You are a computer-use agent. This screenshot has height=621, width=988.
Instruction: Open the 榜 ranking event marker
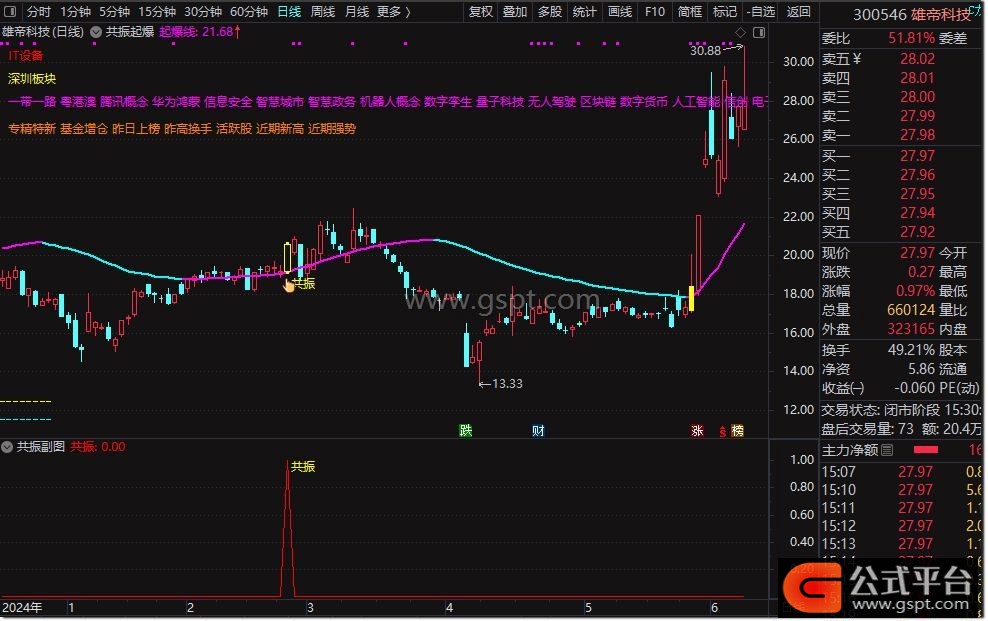coord(737,431)
